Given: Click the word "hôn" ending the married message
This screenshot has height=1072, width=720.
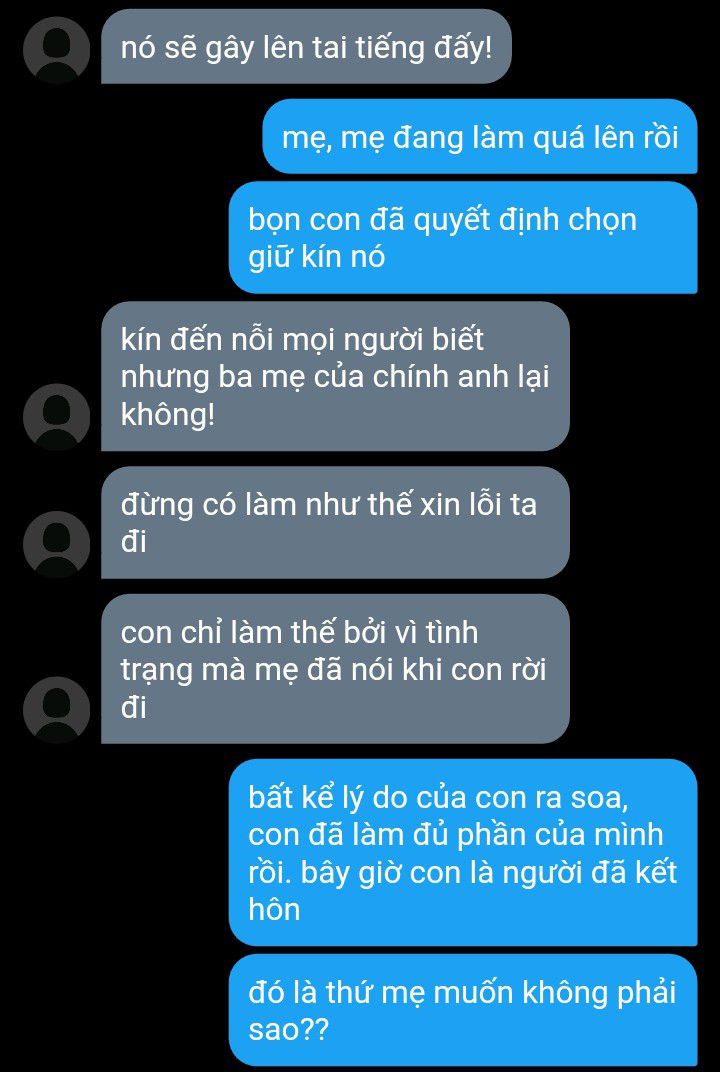Looking at the screenshot, I should pos(274,910).
